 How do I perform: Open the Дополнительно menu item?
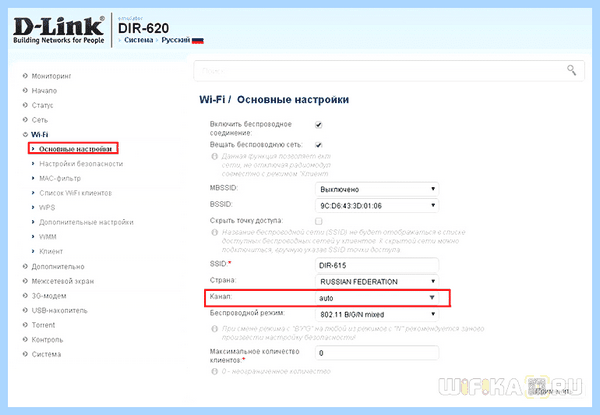[x=58, y=267]
